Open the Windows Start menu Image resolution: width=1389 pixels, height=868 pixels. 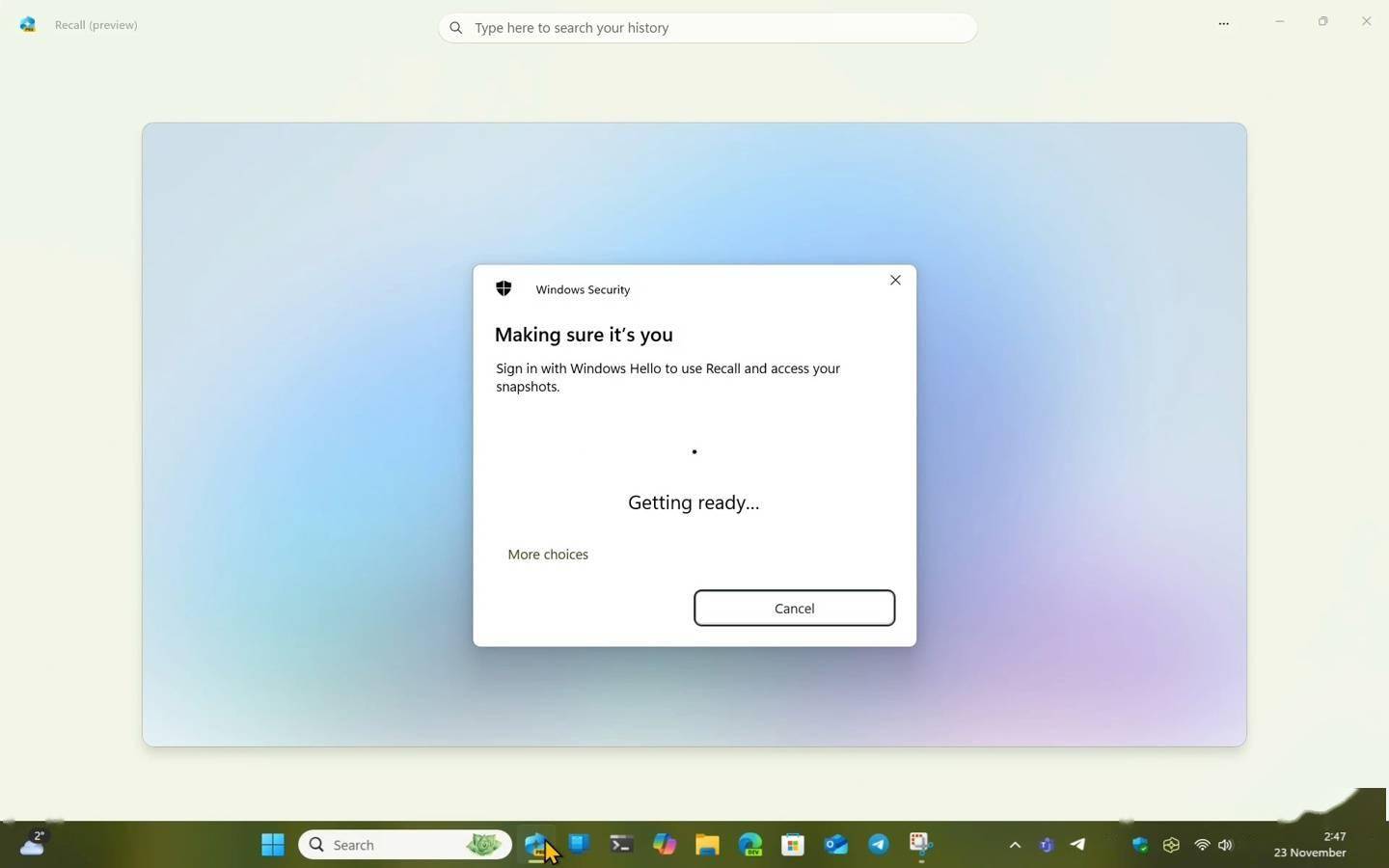(x=273, y=845)
